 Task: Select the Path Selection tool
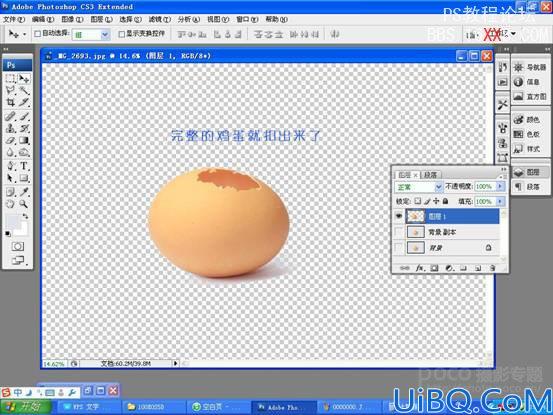11,178
